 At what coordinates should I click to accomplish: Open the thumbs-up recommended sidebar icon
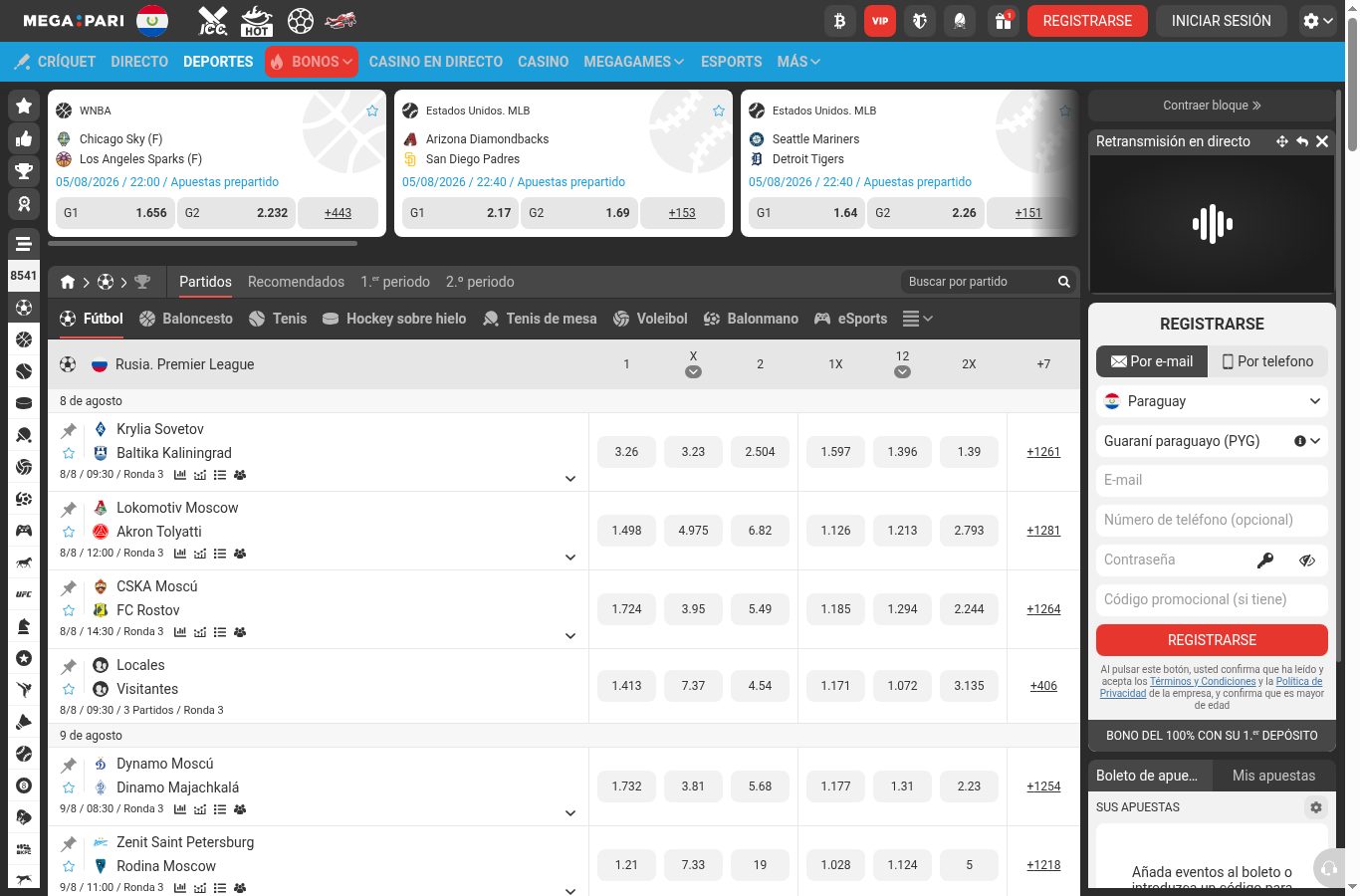tap(24, 138)
